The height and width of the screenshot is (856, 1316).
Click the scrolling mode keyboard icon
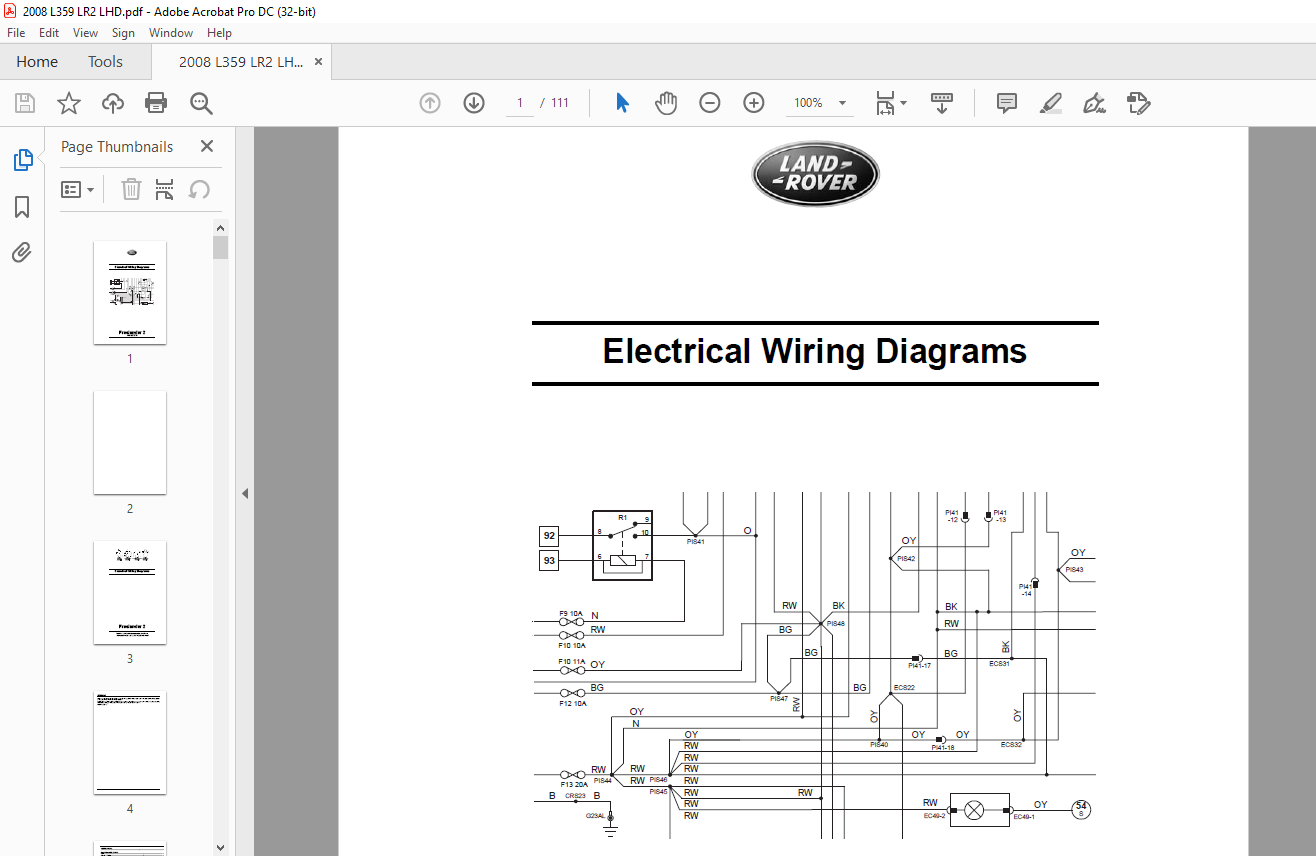coord(941,103)
